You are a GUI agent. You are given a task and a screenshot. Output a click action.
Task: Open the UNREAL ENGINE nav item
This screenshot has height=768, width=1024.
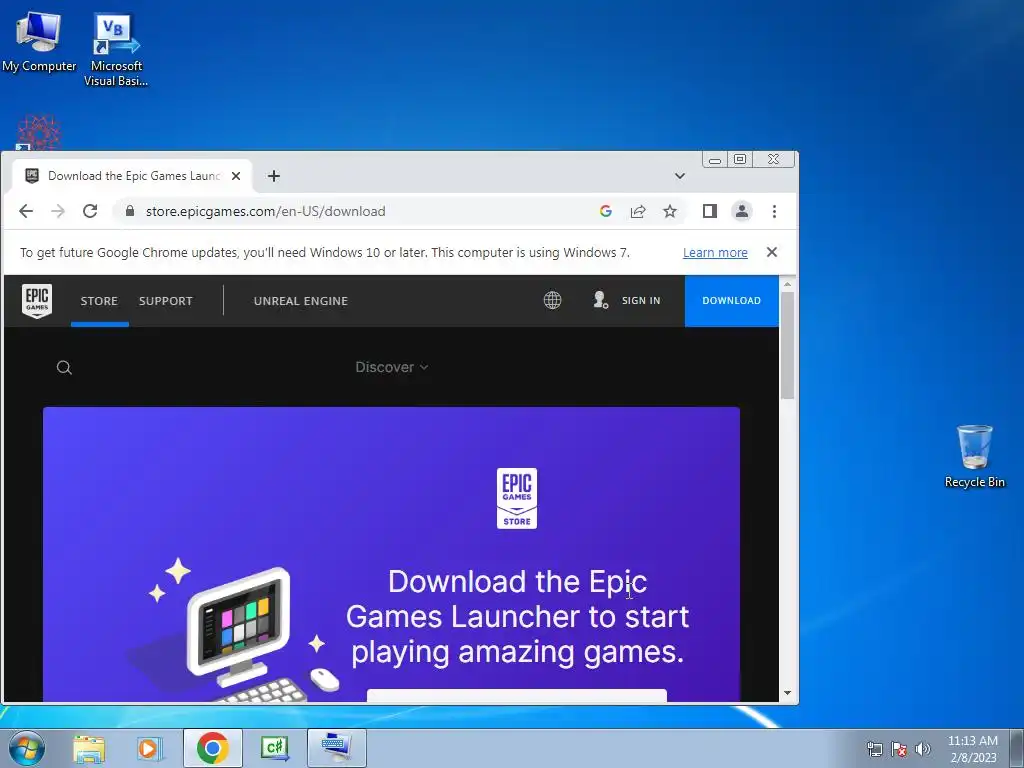[301, 301]
